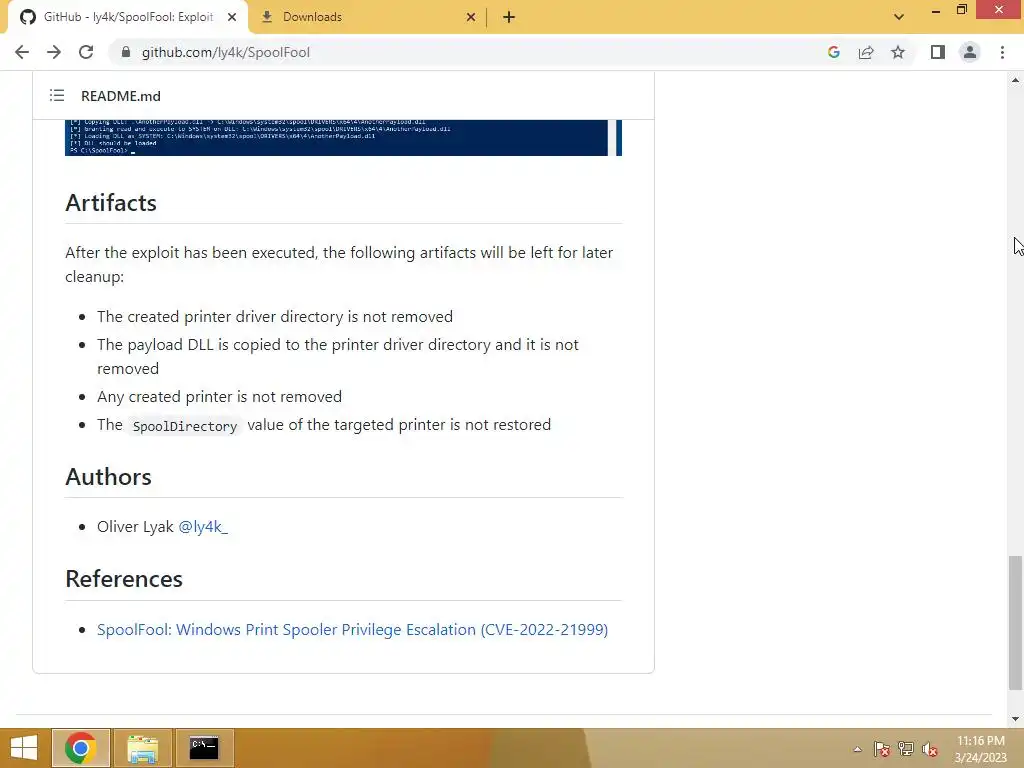Open the muted volume tray icon
Screen dimensions: 1024x768
pos(930,749)
